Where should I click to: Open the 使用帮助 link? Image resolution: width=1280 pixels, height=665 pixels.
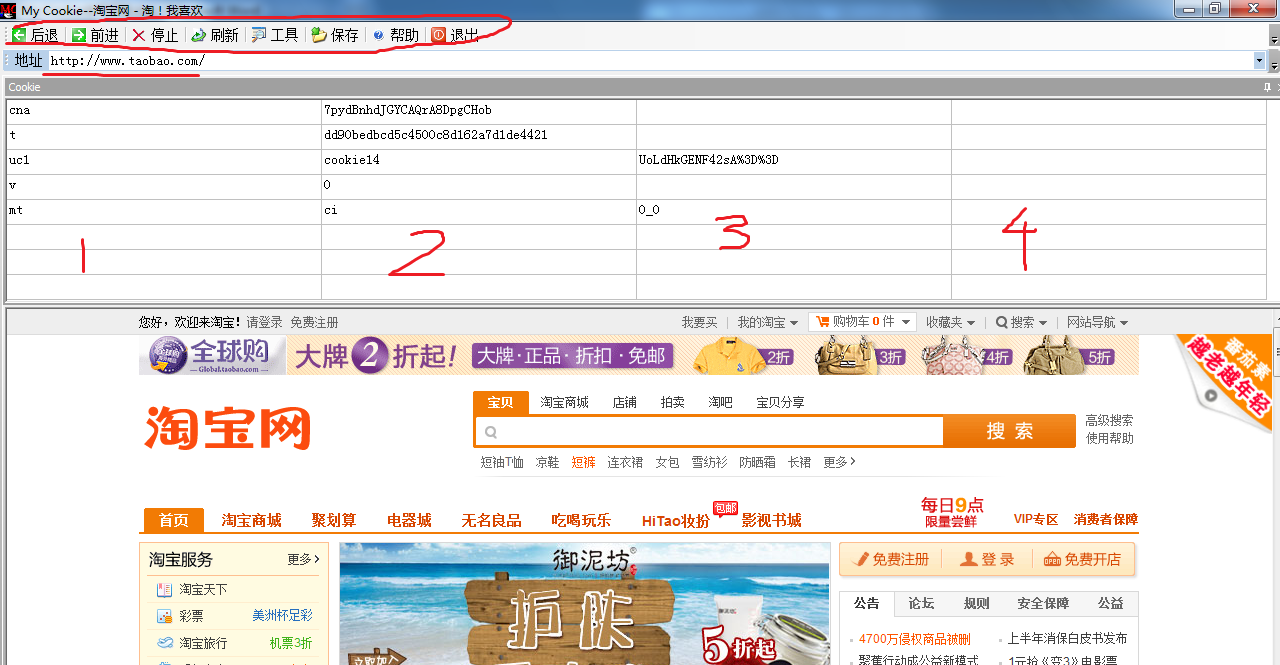point(1110,438)
